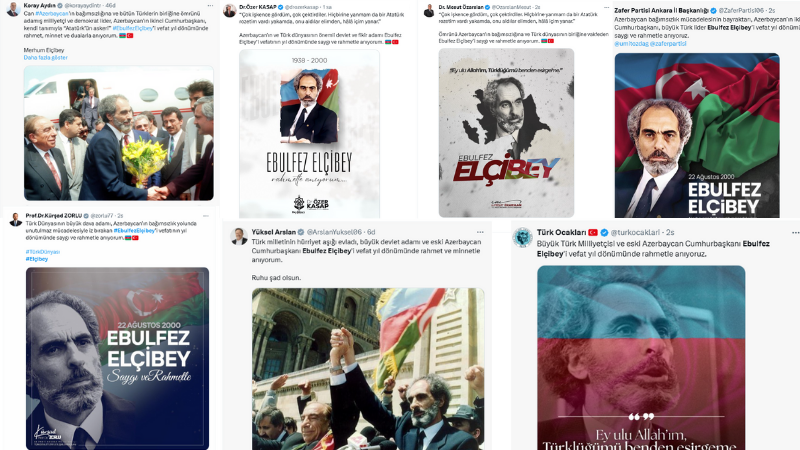
Task: Click Mesut Özarslan's profile avatar
Action: pyautogui.click(x=429, y=11)
